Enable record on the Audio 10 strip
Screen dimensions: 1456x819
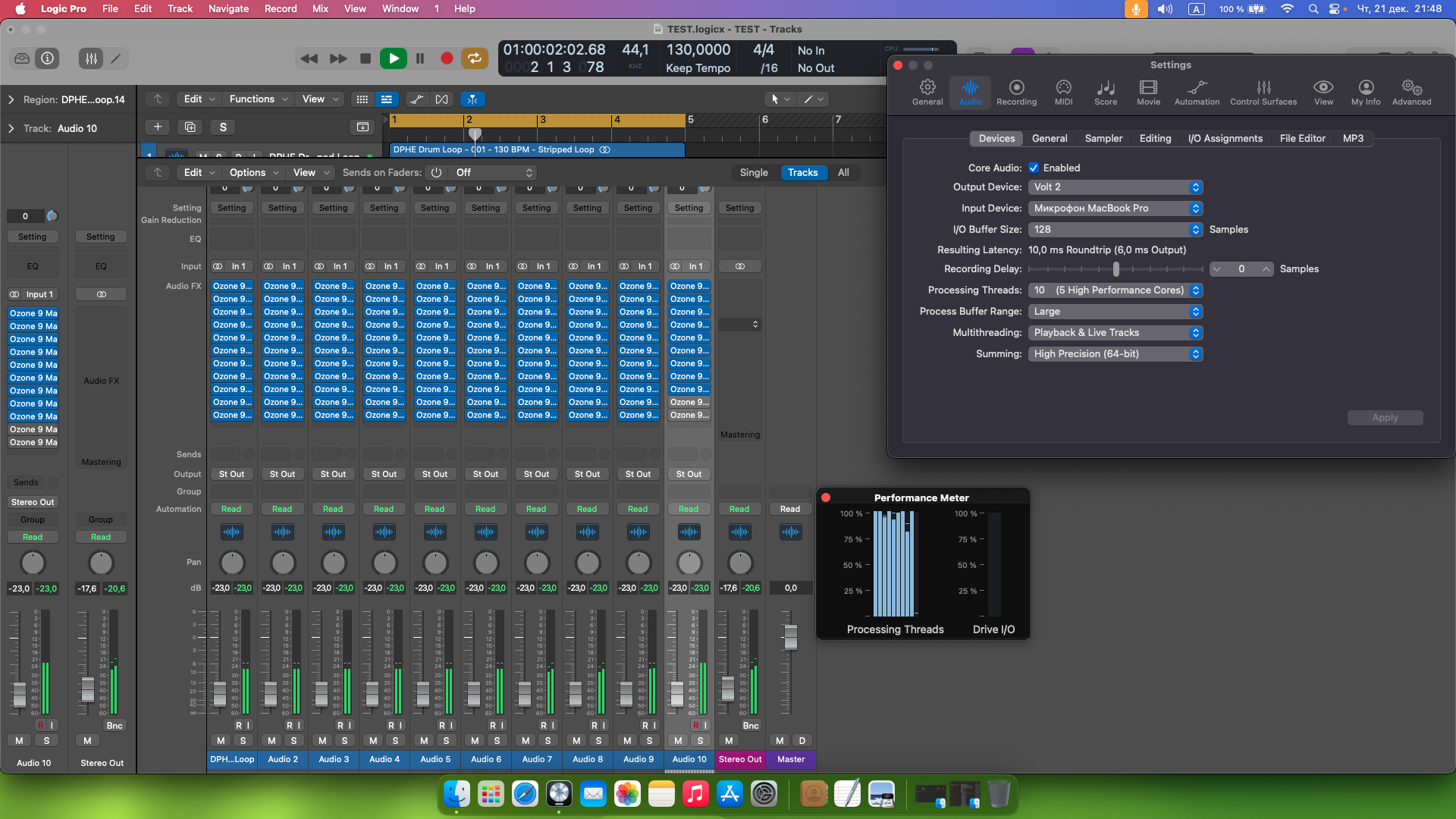pos(695,726)
